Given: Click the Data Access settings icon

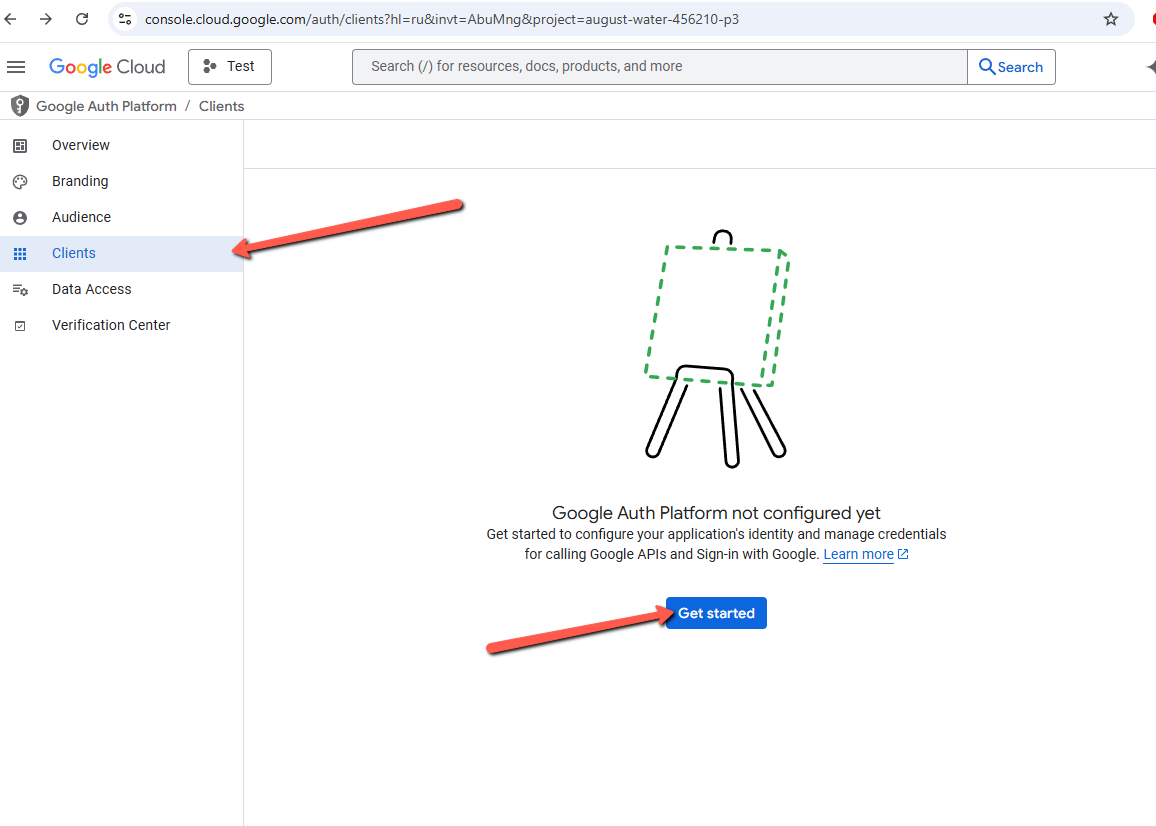Looking at the screenshot, I should click(x=20, y=291).
